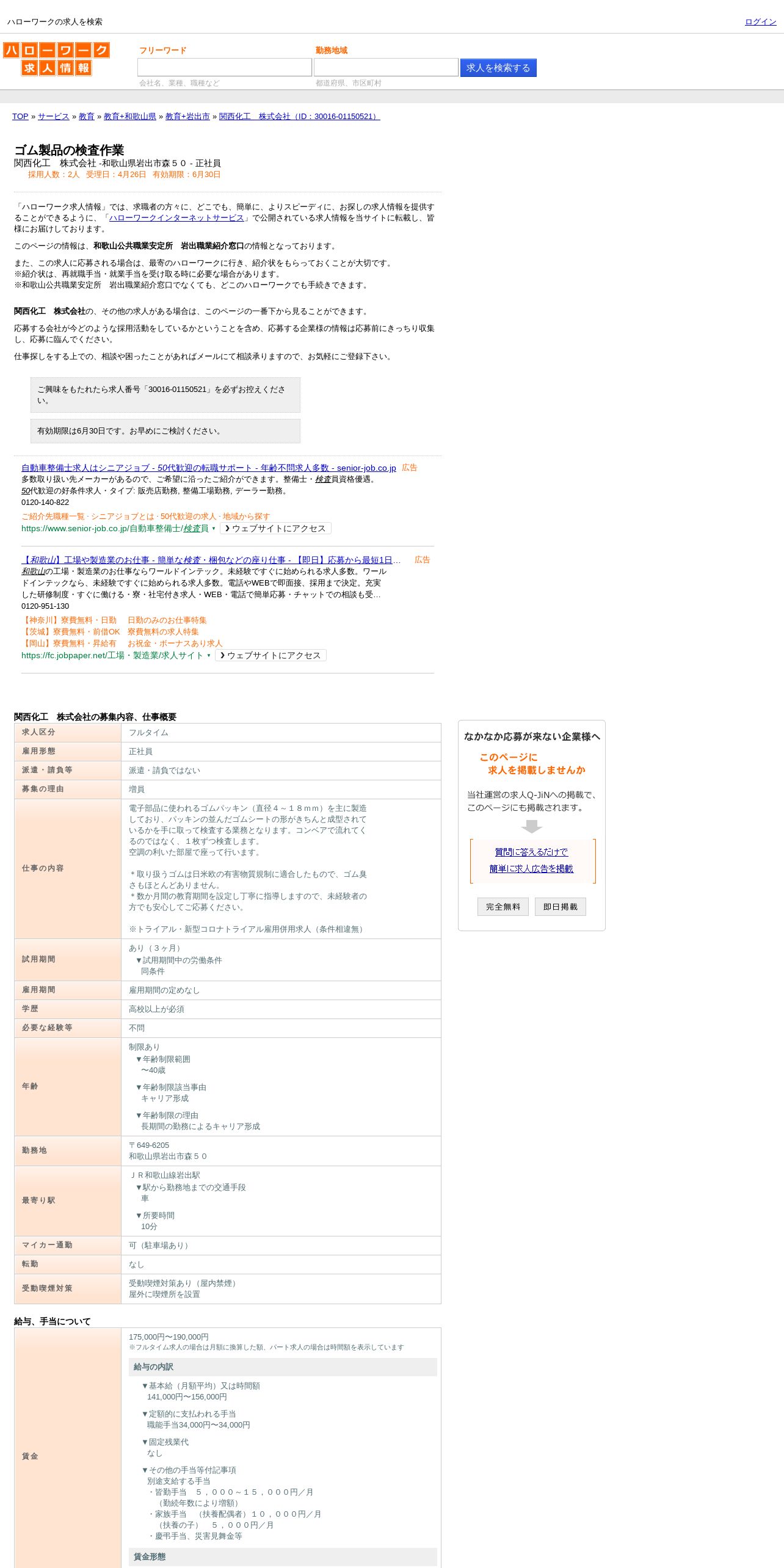The image size is (784, 1568).
Task: Select the 有効期限：6月30日 header text
Action: coord(187,175)
